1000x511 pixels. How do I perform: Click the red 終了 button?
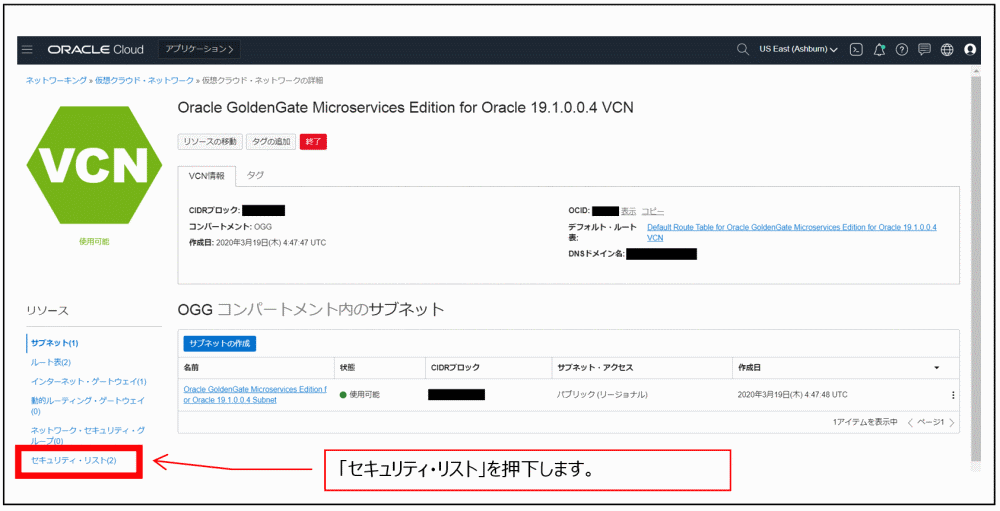pyautogui.click(x=313, y=142)
